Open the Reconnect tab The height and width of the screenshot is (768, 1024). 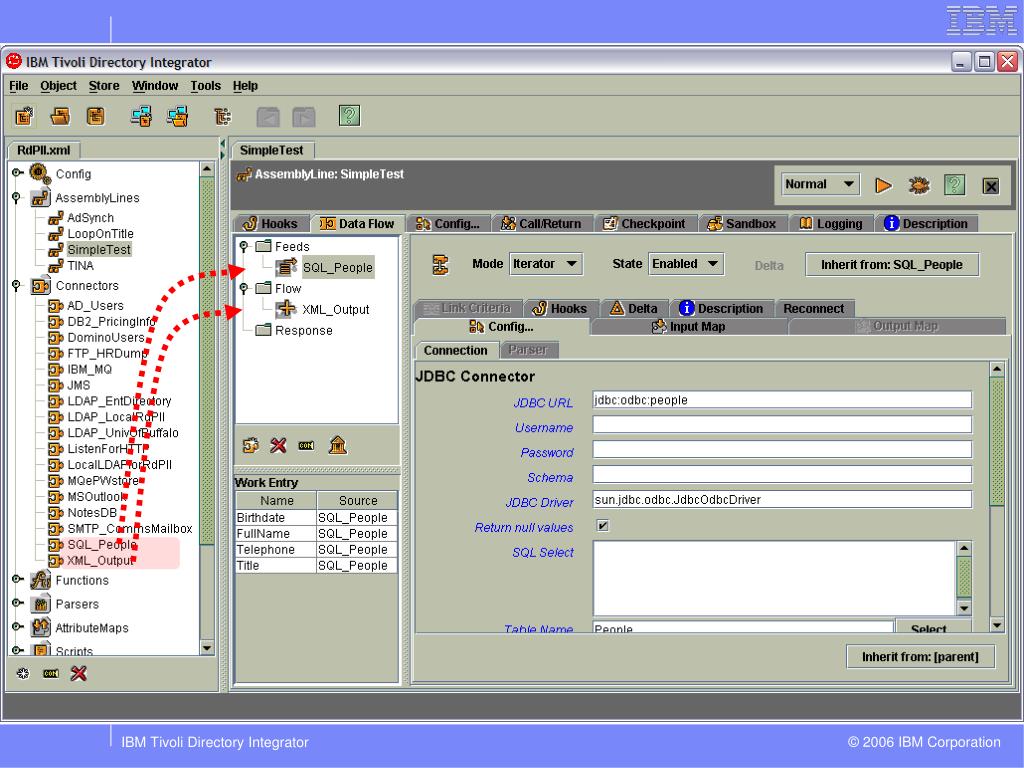tap(814, 308)
